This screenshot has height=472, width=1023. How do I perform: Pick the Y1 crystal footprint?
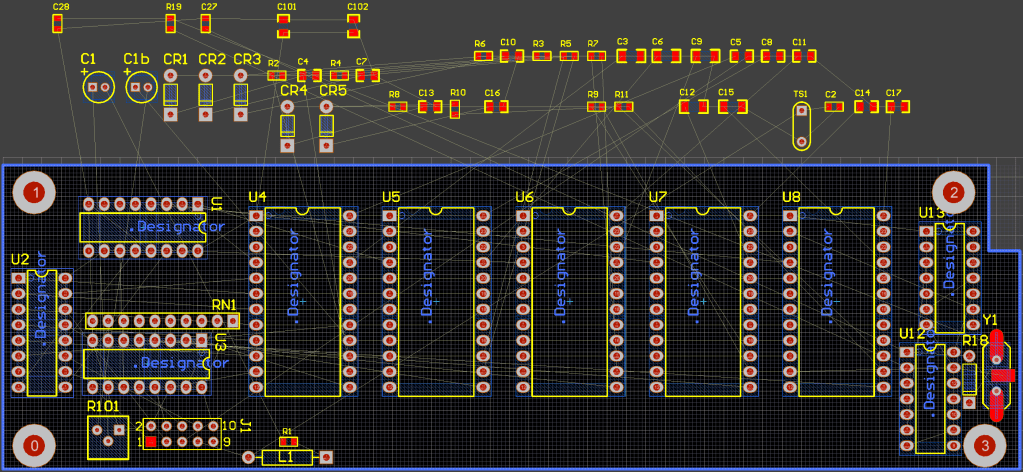(x=997, y=380)
